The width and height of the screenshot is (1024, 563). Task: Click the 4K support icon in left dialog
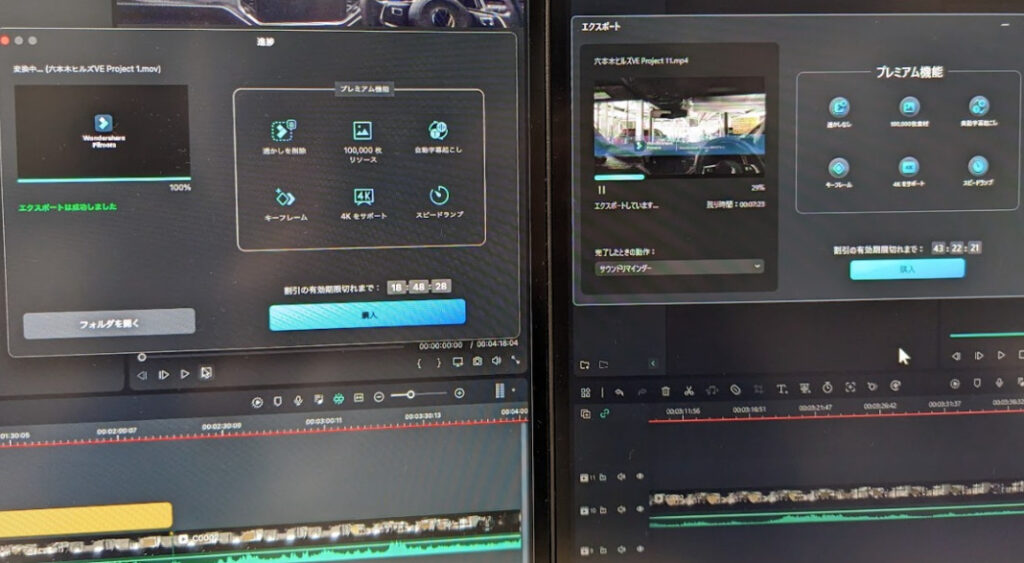point(364,197)
